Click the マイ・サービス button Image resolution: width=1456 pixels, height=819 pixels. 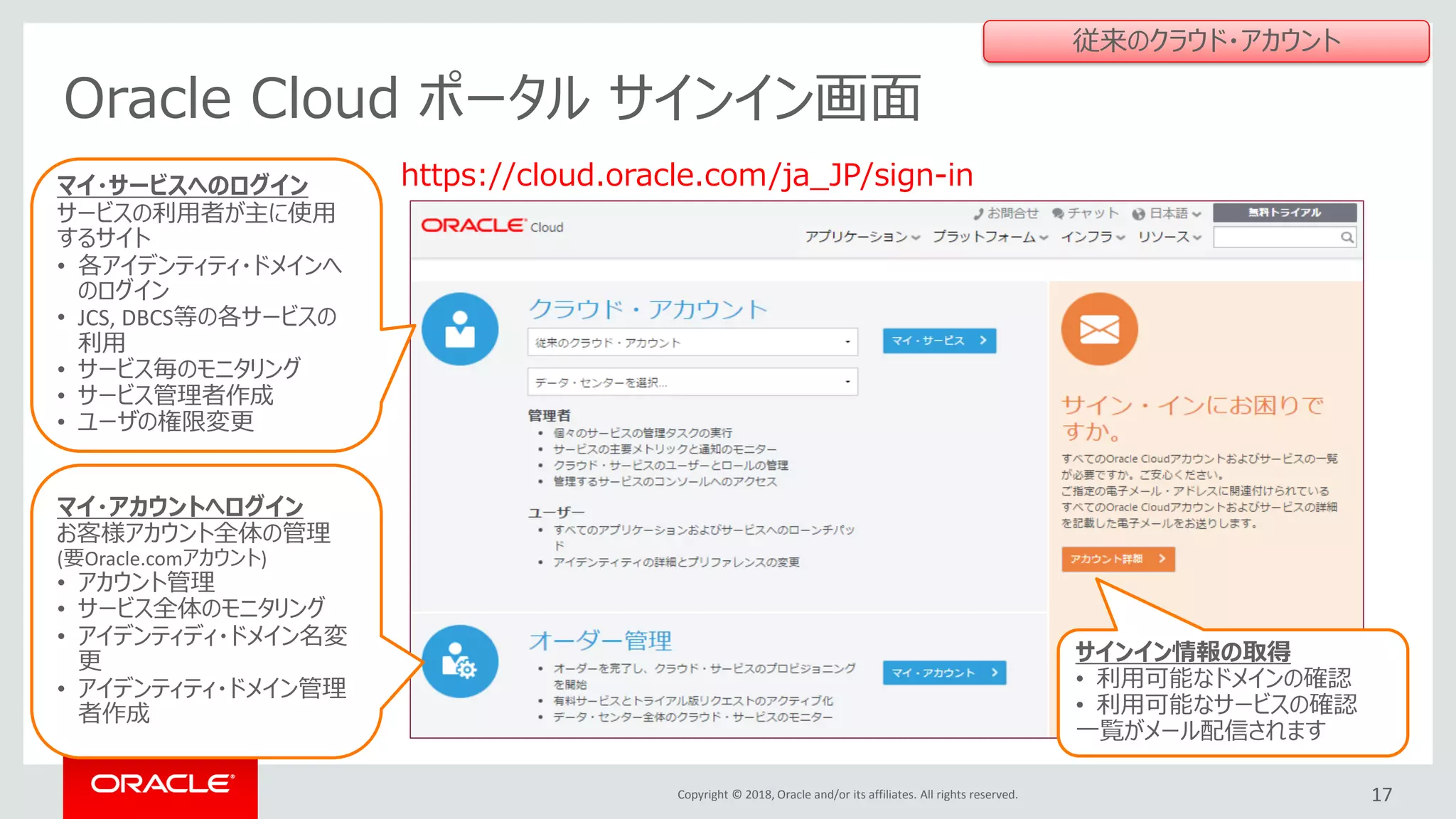[939, 341]
